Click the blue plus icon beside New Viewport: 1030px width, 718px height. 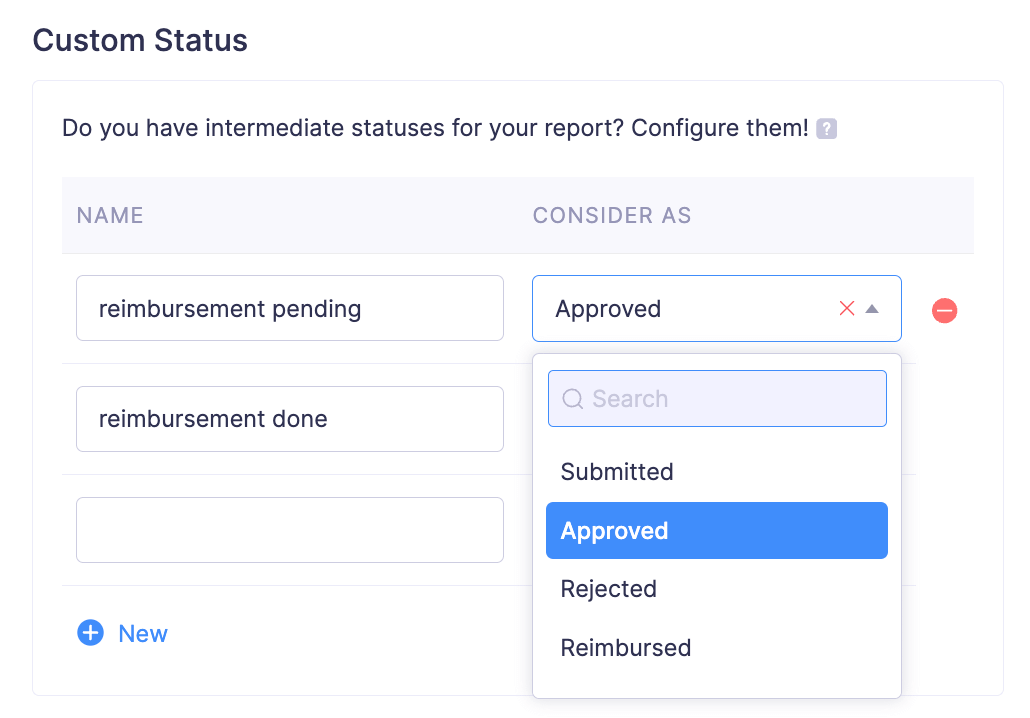(x=90, y=633)
